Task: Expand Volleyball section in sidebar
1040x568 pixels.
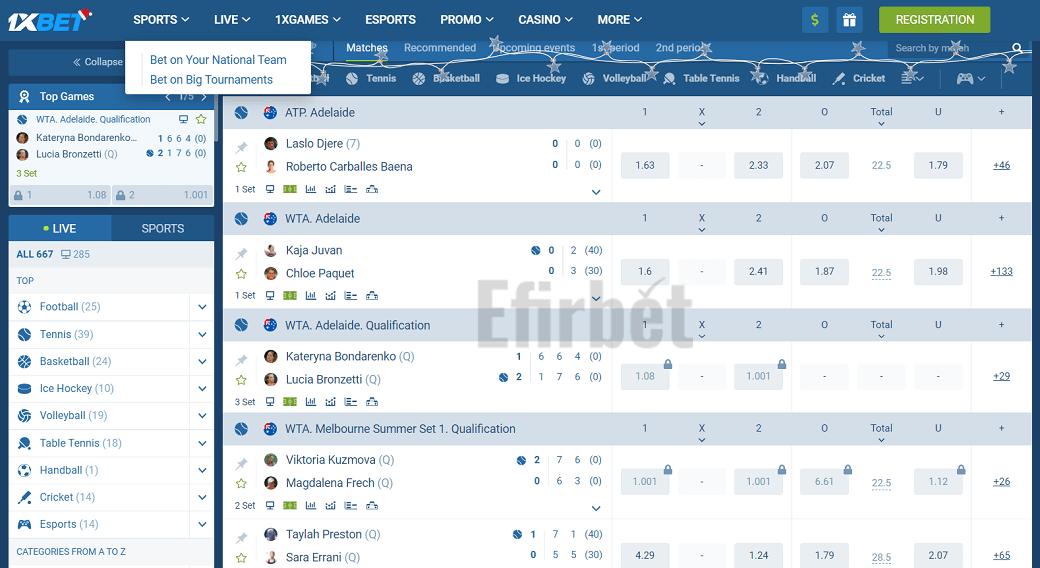Action: click(202, 415)
